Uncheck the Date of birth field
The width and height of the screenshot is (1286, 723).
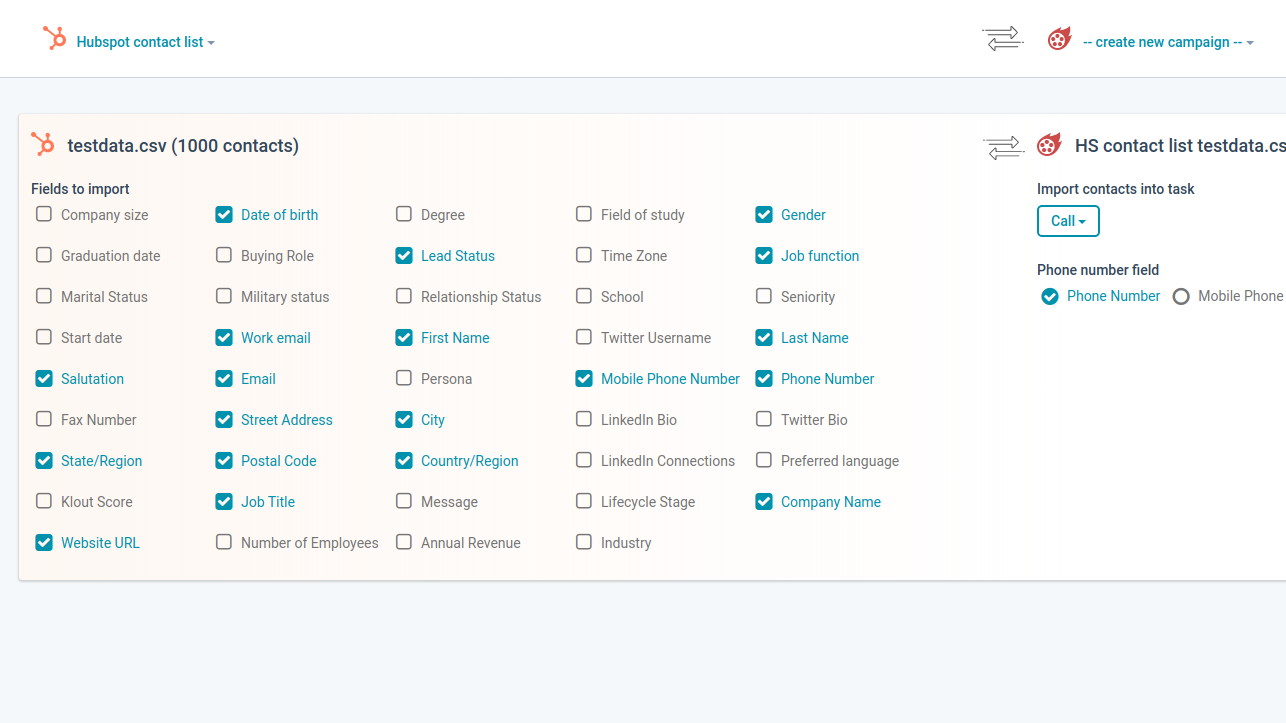224,214
